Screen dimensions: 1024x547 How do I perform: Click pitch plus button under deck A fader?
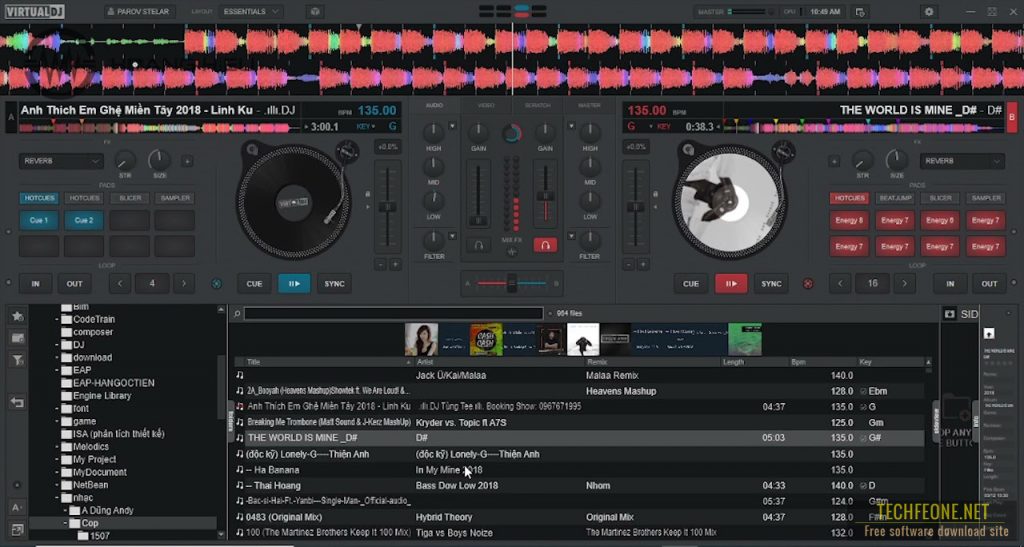[395, 264]
